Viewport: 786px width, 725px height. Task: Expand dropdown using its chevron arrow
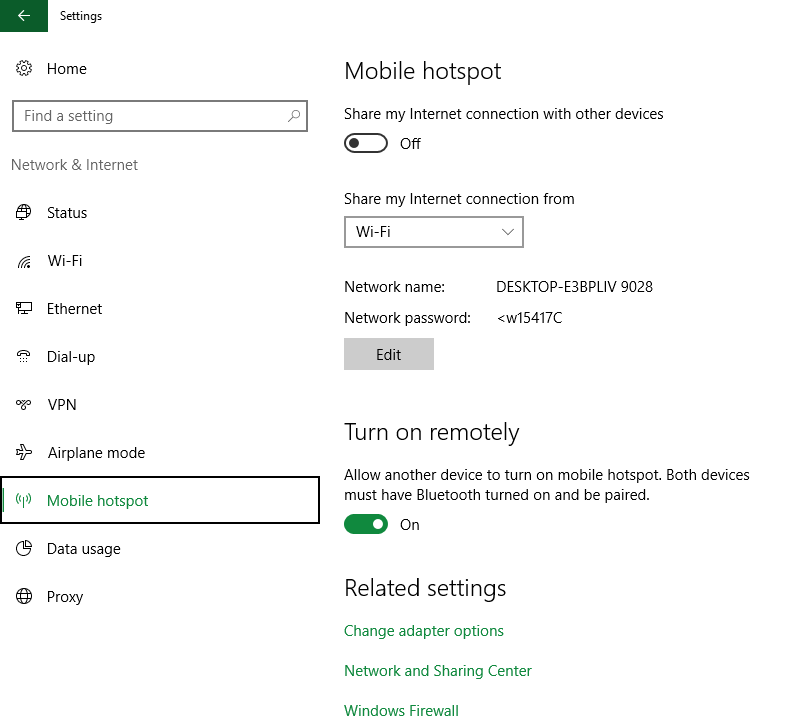click(508, 232)
